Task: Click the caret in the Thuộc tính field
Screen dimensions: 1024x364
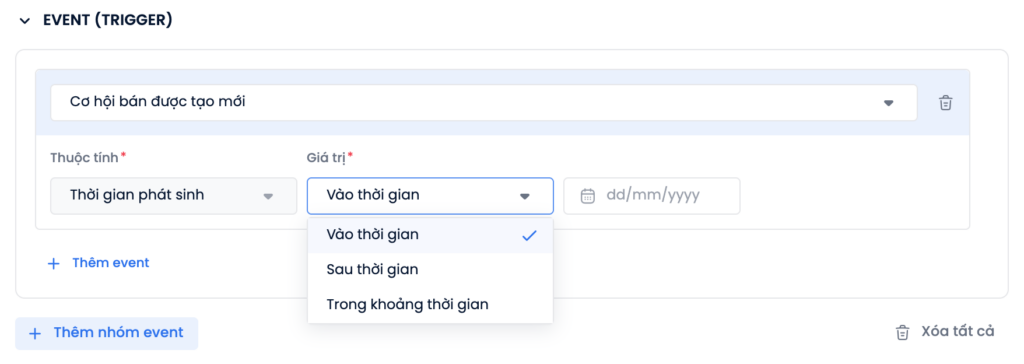Action: [268, 196]
